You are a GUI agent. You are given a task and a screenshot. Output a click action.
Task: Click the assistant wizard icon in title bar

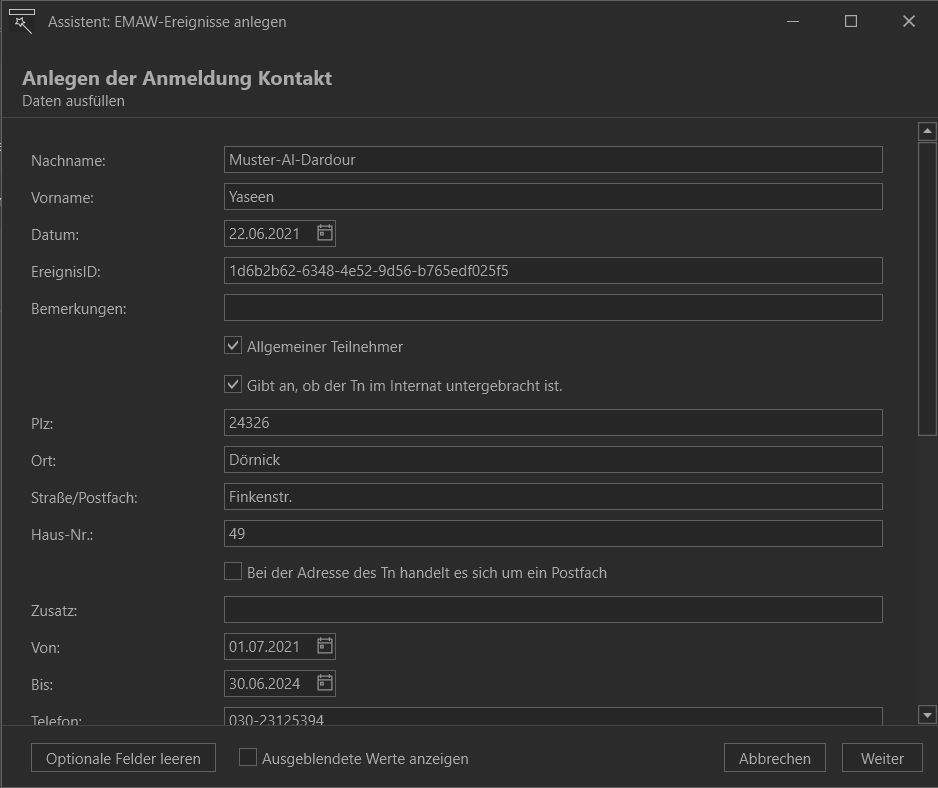coord(22,21)
